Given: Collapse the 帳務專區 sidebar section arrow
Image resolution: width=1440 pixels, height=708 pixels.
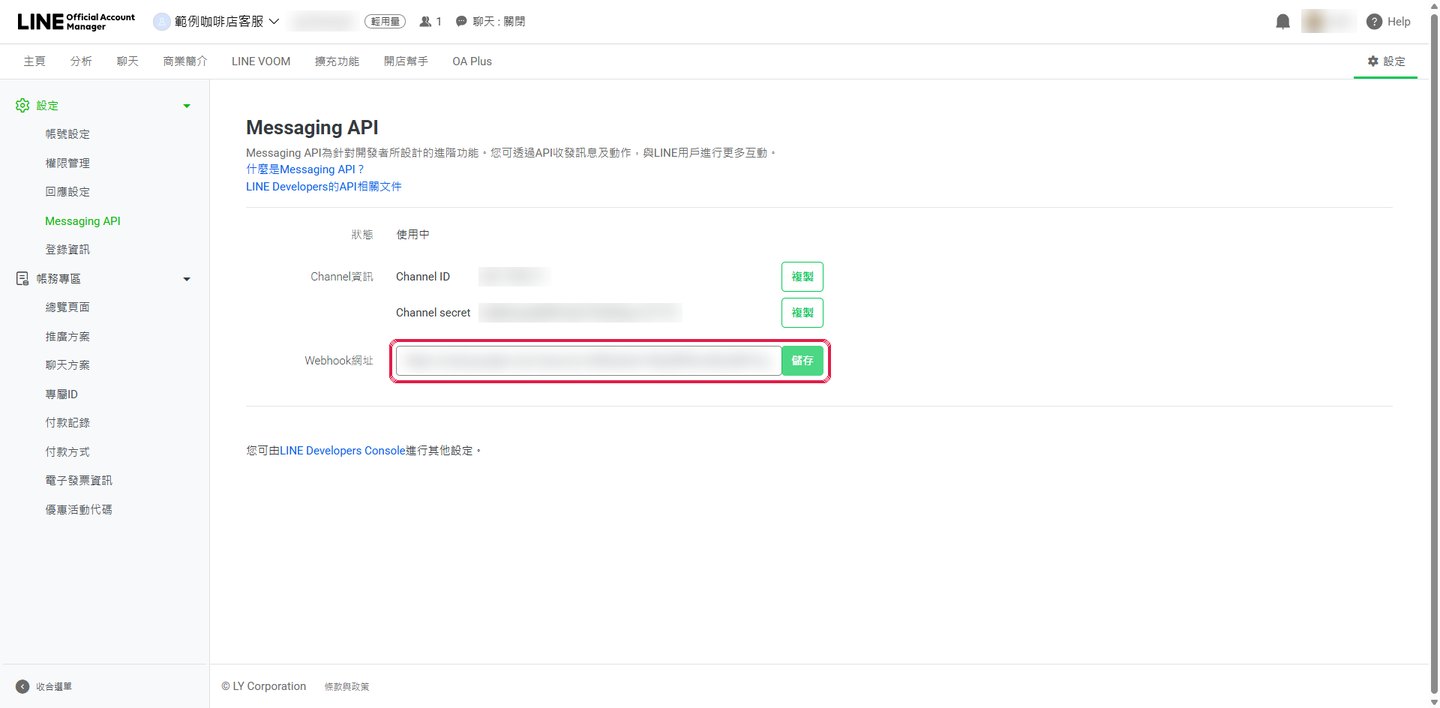Looking at the screenshot, I should tap(187, 280).
